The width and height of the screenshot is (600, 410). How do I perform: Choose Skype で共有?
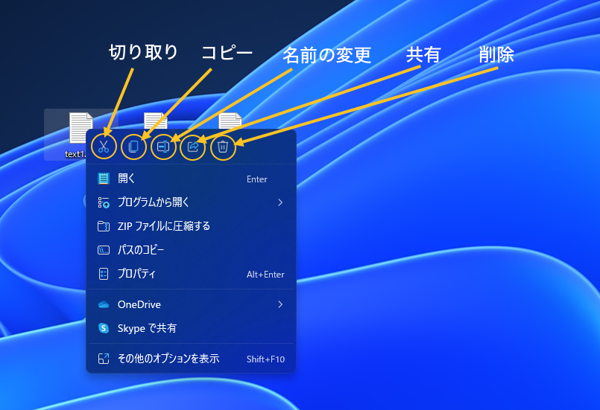[191, 328]
